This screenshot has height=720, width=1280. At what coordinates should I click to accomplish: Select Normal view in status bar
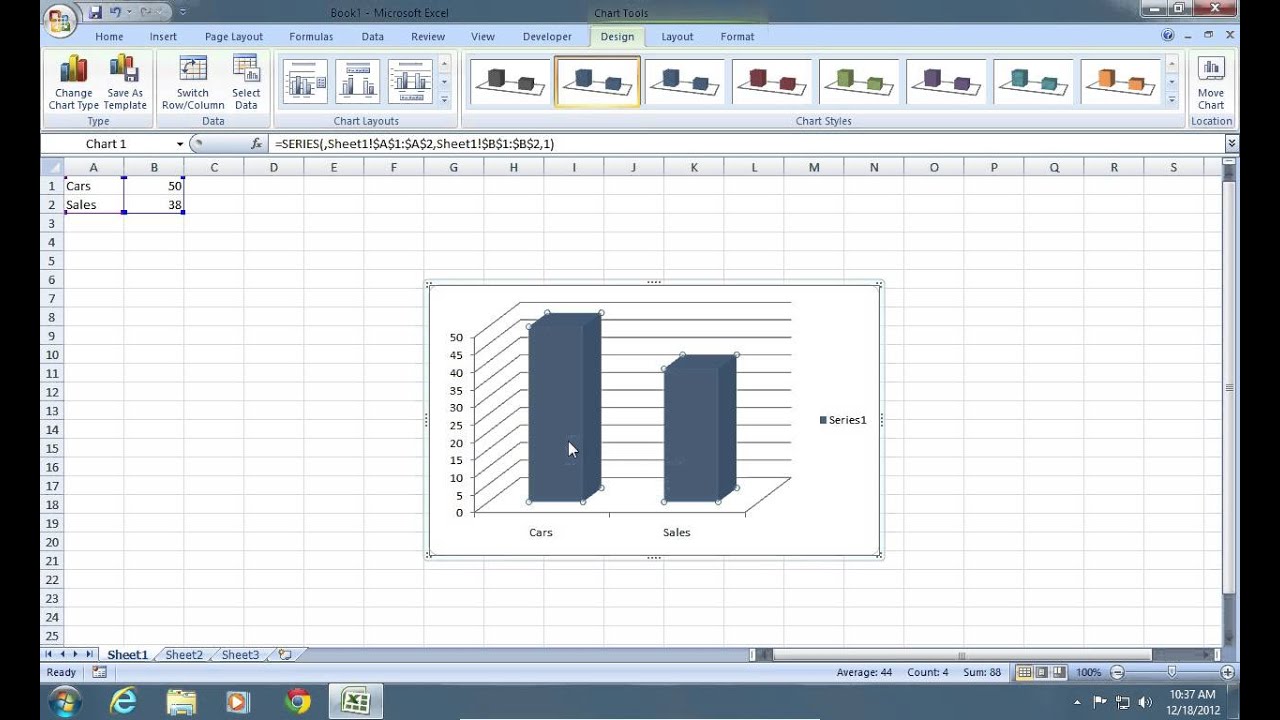1024,672
